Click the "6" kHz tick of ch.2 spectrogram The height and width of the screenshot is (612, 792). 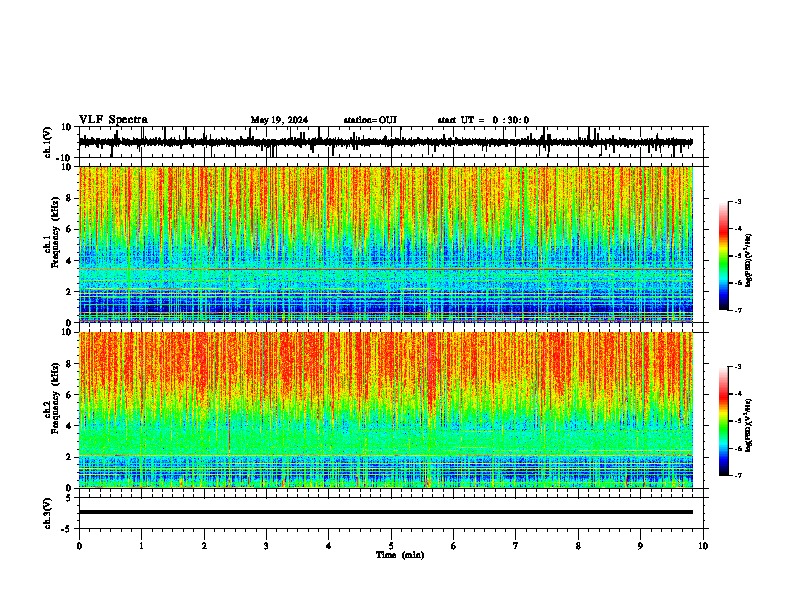tap(69, 394)
